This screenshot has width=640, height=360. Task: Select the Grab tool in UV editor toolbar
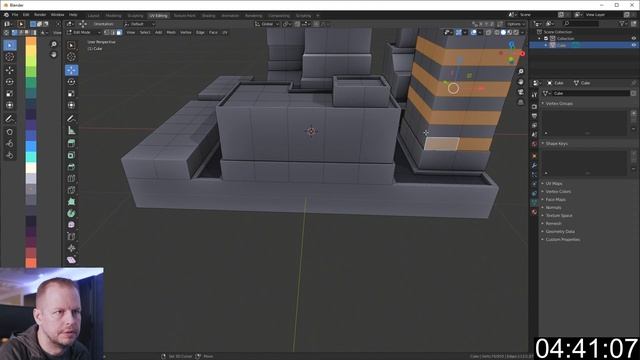(x=10, y=132)
